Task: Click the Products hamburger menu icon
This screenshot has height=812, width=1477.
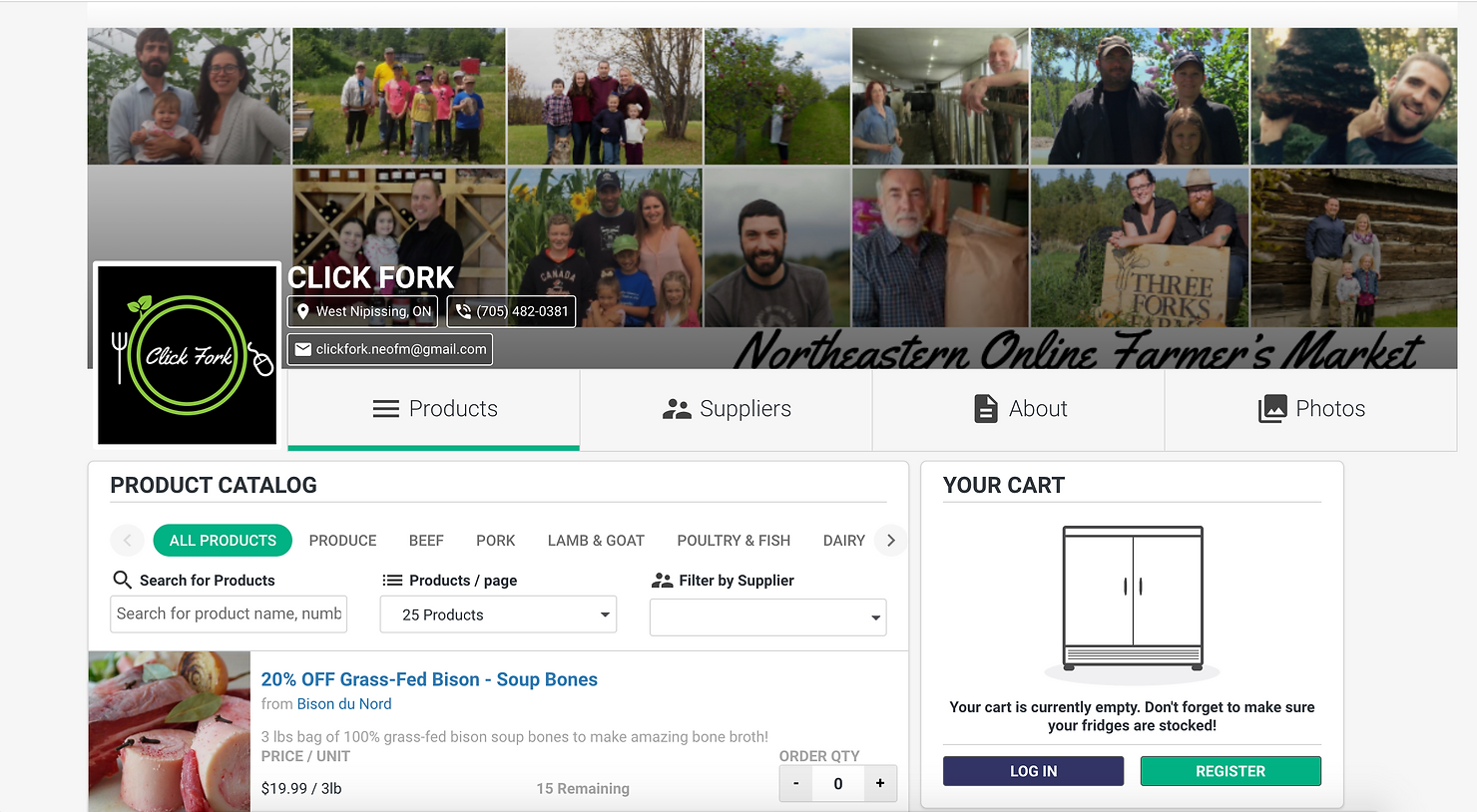Action: point(385,409)
